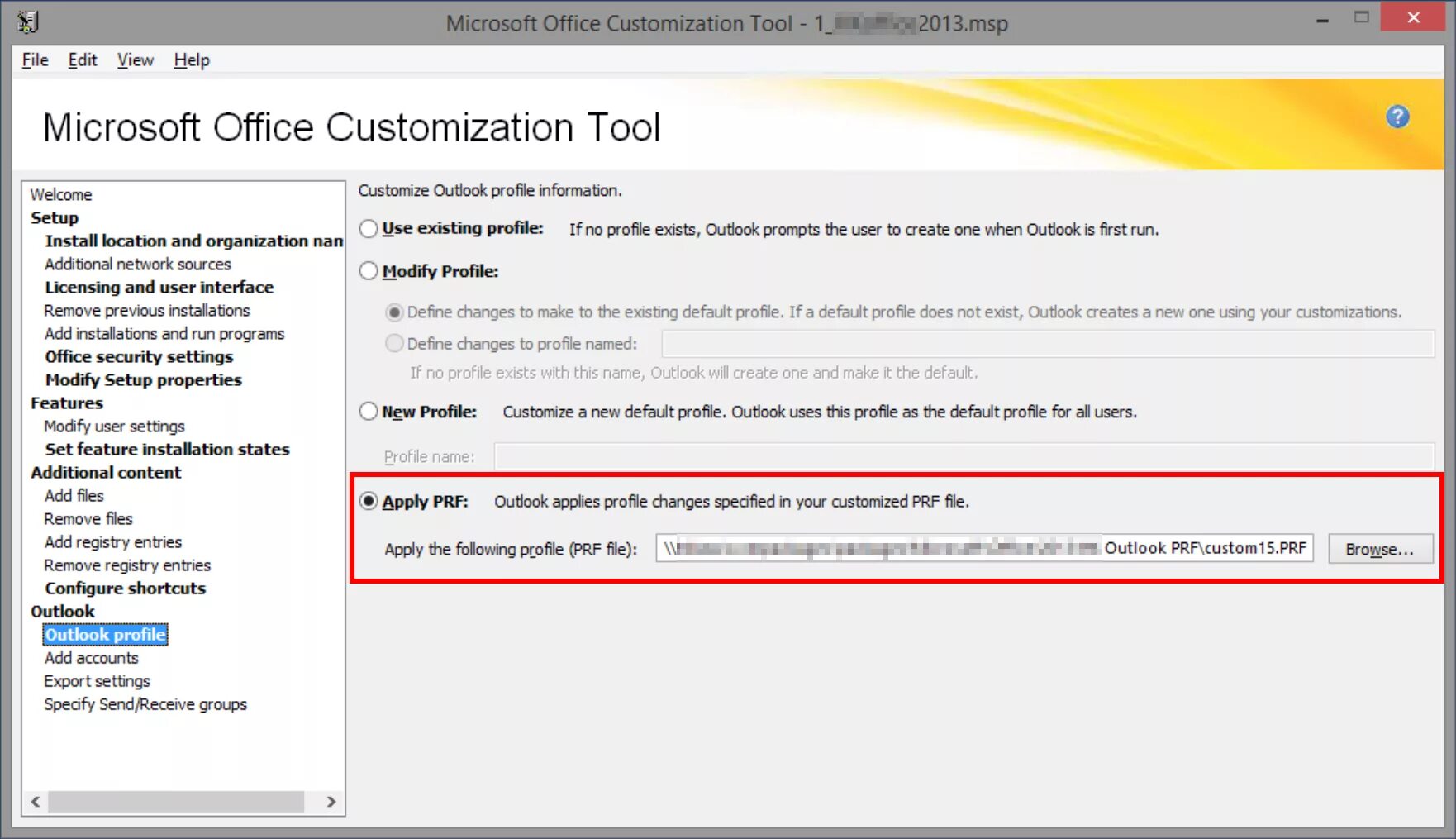Select the highlighted Outlook profile item
Screen dimensions: 1456x839
105,635
